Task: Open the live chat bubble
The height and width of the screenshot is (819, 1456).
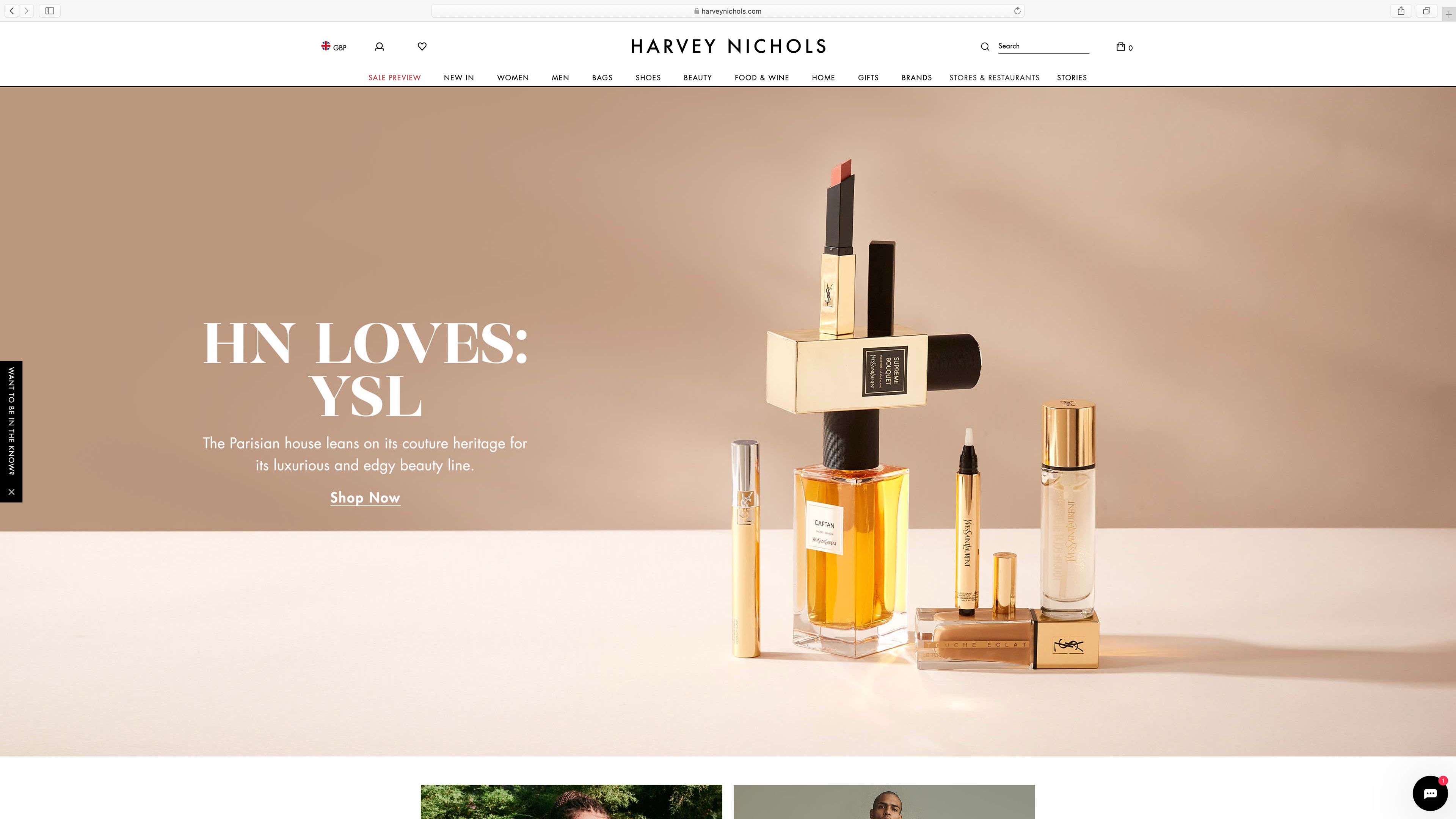Action: [1430, 794]
